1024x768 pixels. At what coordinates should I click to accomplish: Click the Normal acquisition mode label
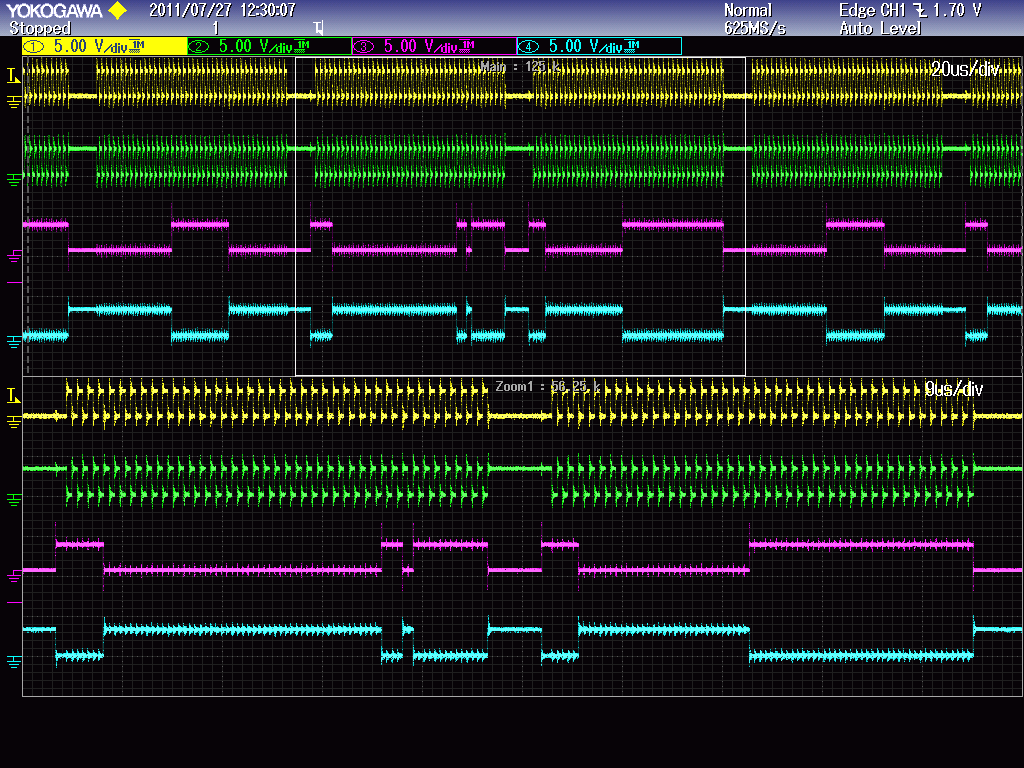coord(748,10)
